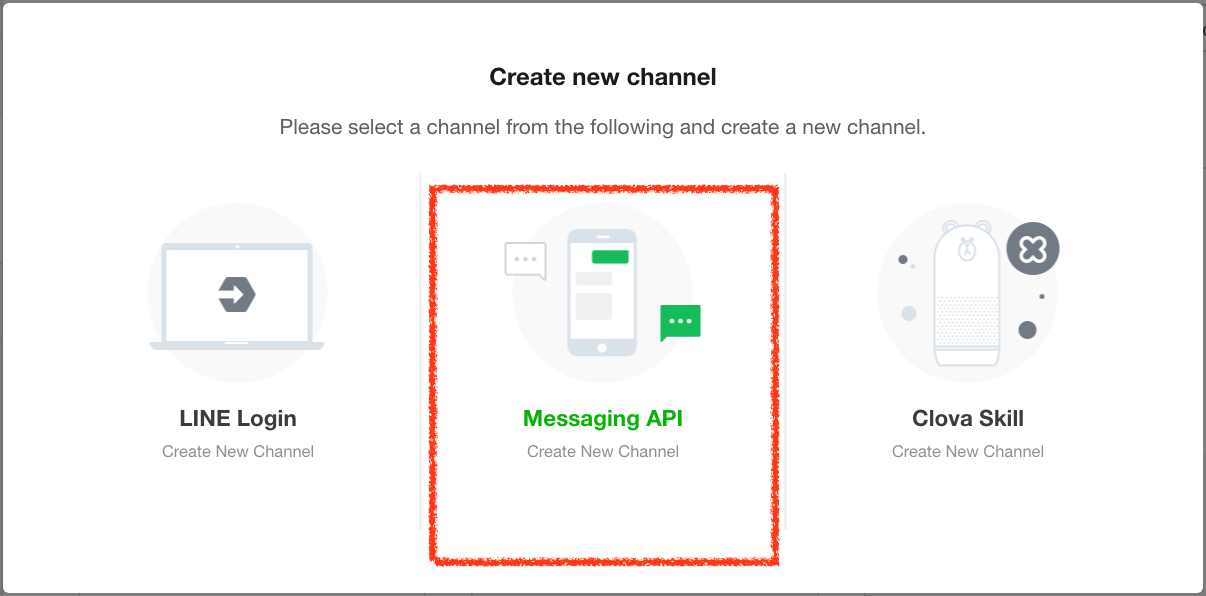Screen dimensions: 1206x596
Task: Click the Create new channel dialog title
Action: click(x=602, y=76)
